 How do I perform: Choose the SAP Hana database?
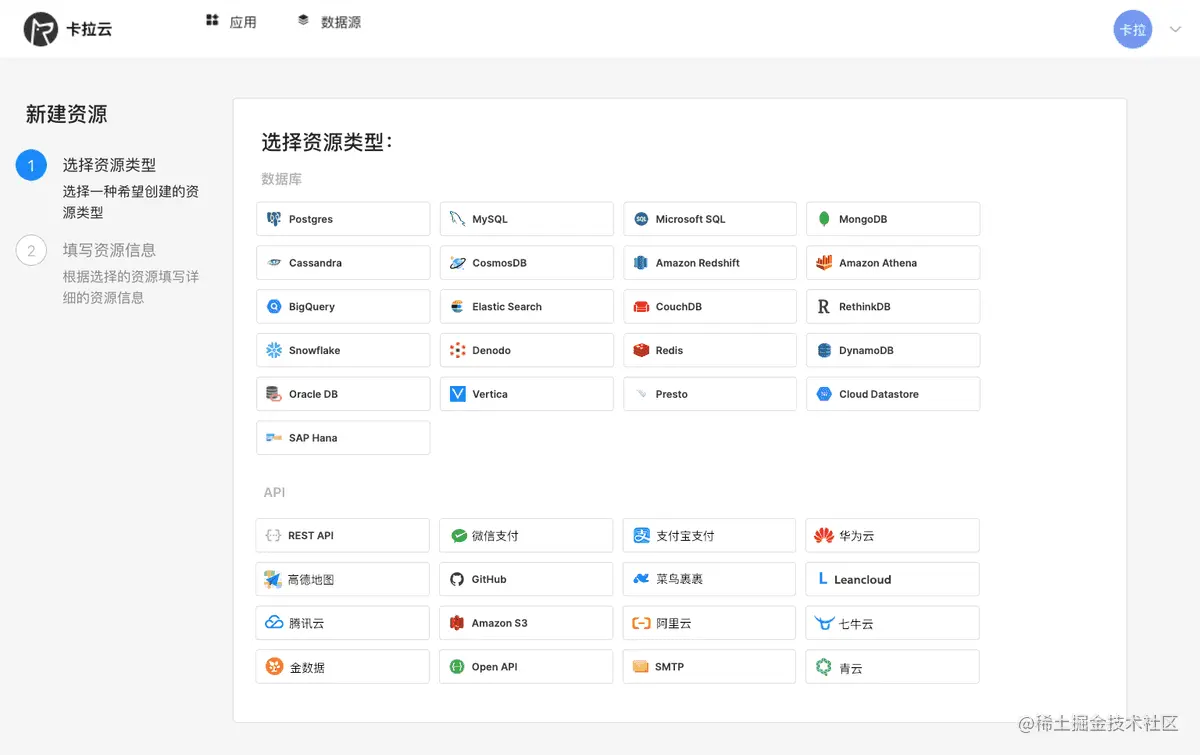point(342,437)
